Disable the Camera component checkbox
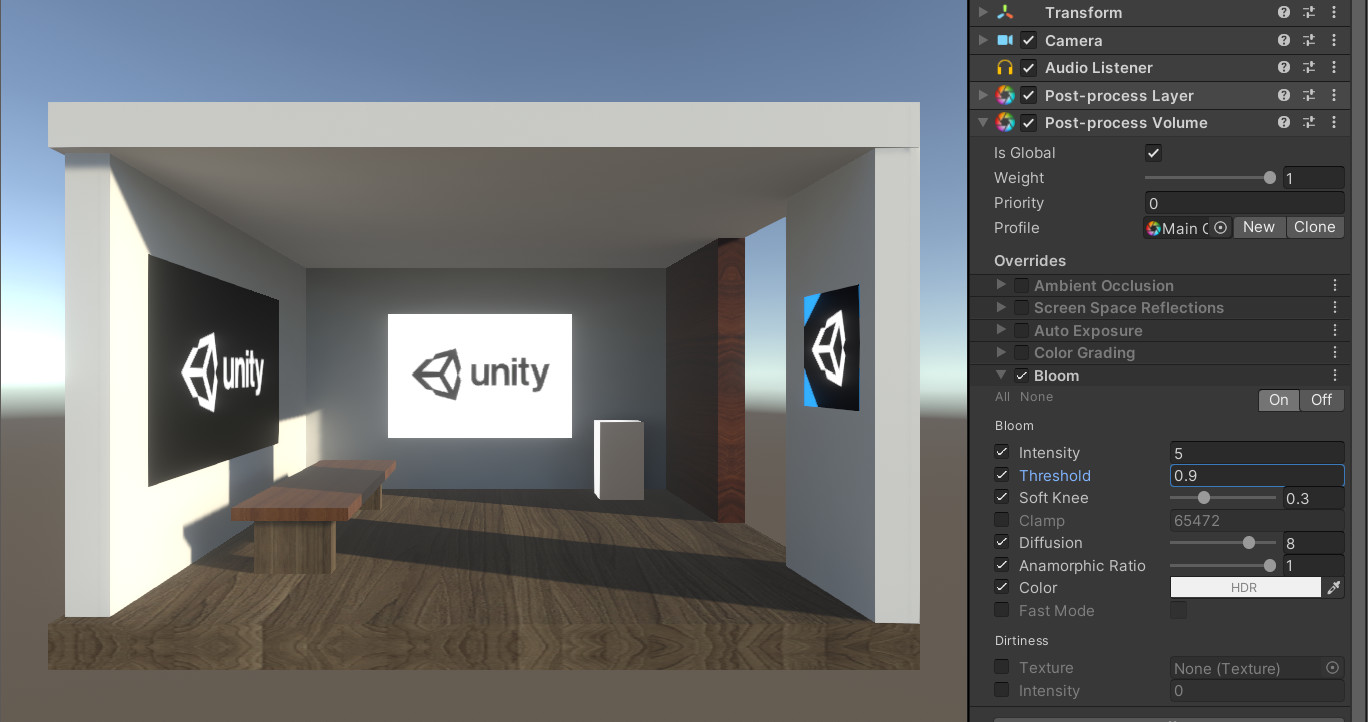This screenshot has width=1368, height=722. tap(1028, 41)
